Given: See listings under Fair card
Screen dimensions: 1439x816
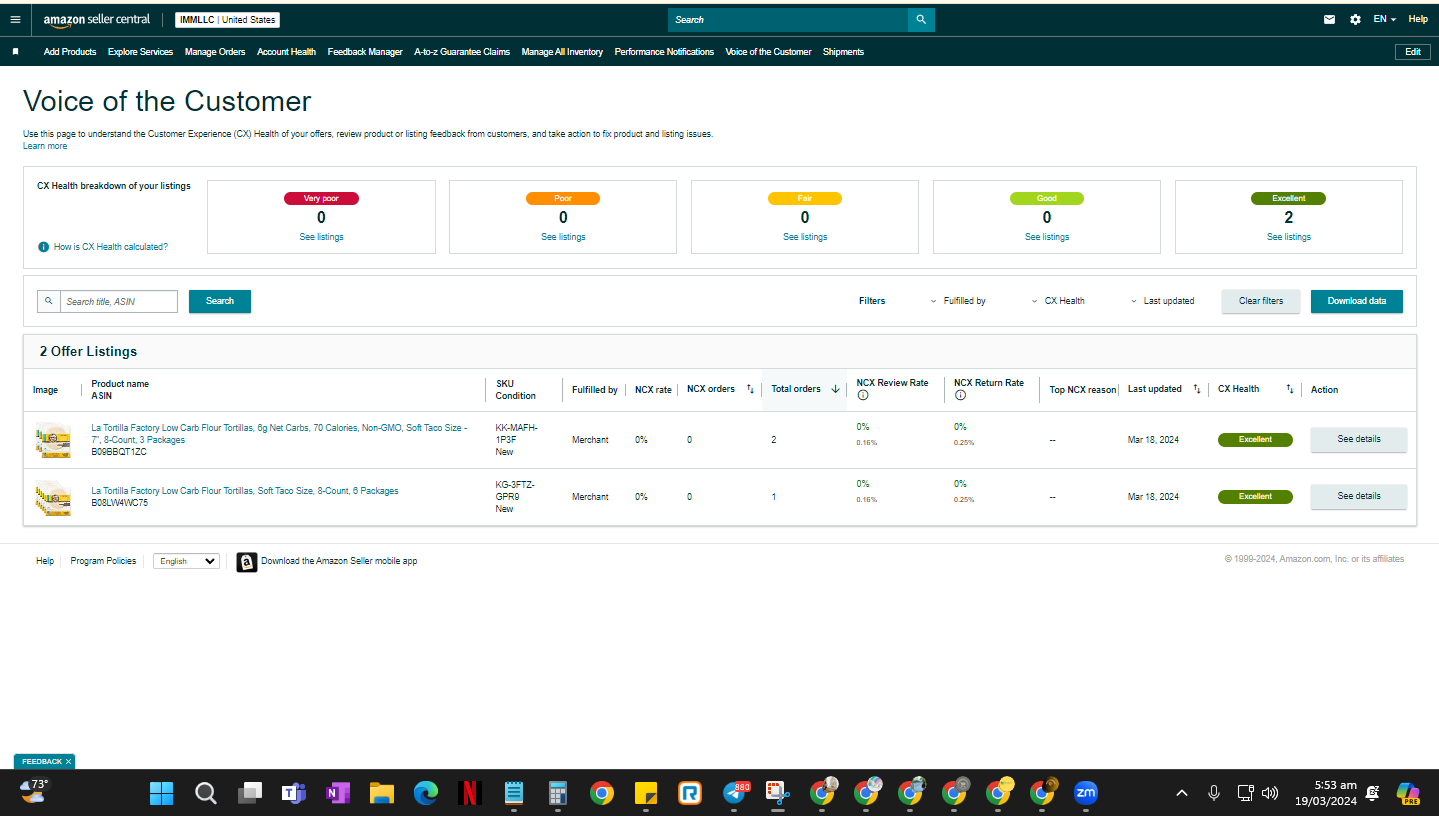Looking at the screenshot, I should (x=805, y=237).
